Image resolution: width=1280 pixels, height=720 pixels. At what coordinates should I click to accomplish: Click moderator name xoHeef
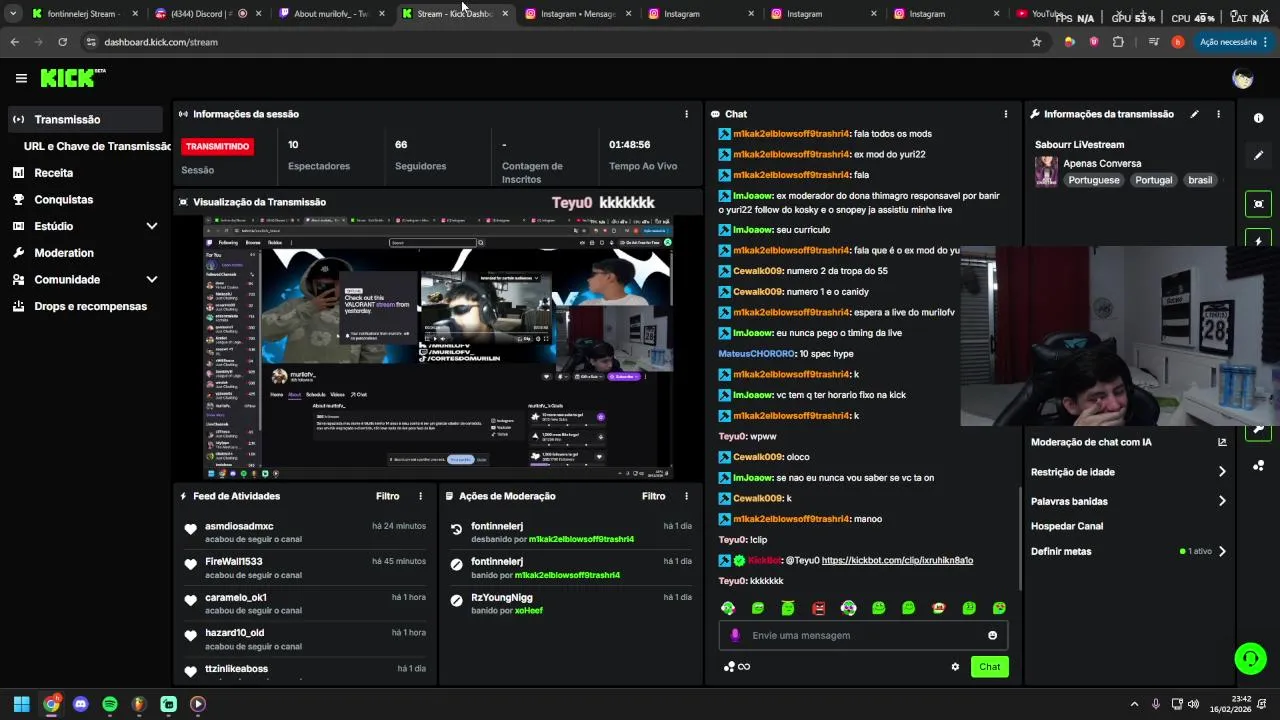[x=529, y=610]
